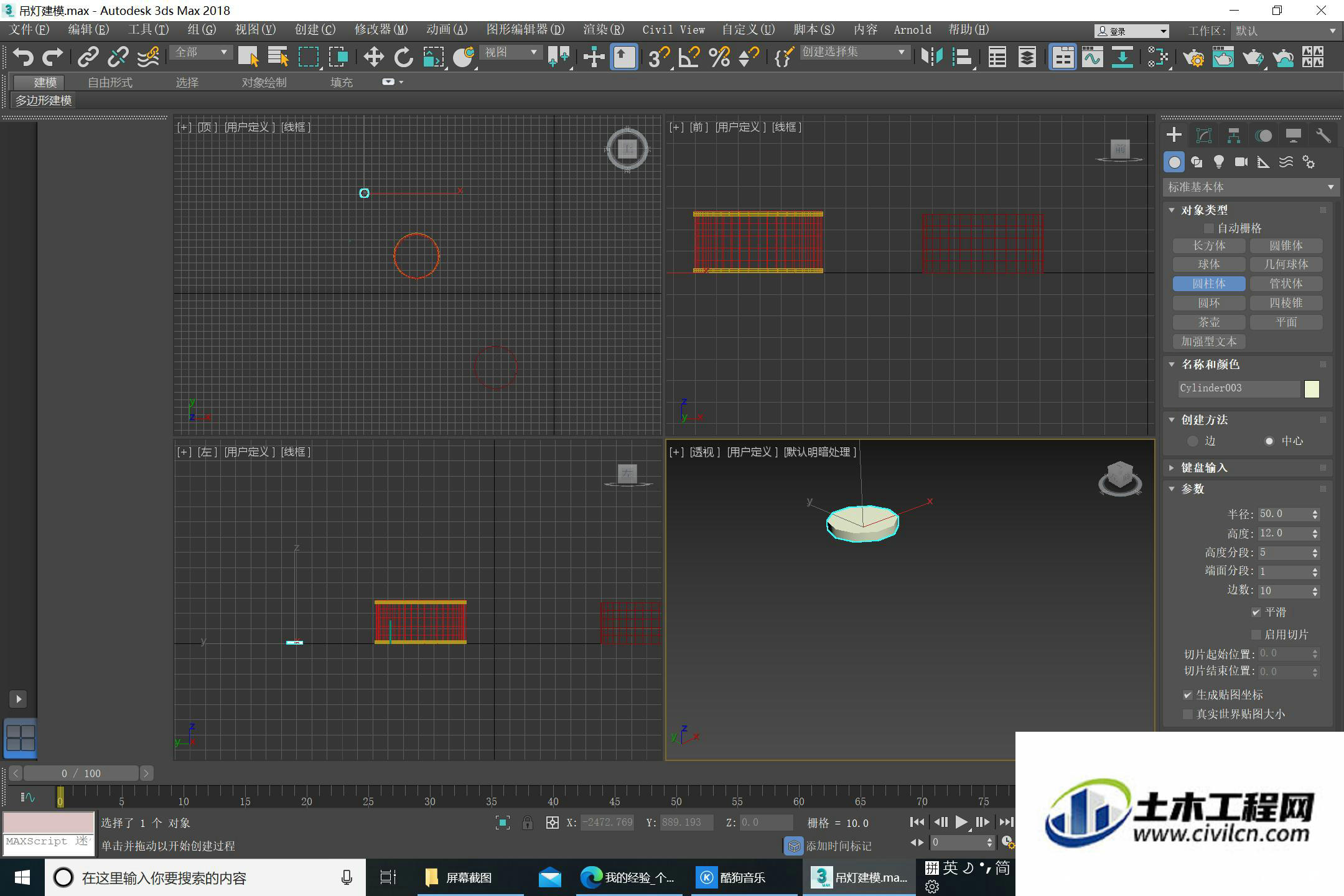This screenshot has width=1344, height=896.
Task: Open the 全部 selection filter dropdown
Action: tap(201, 53)
